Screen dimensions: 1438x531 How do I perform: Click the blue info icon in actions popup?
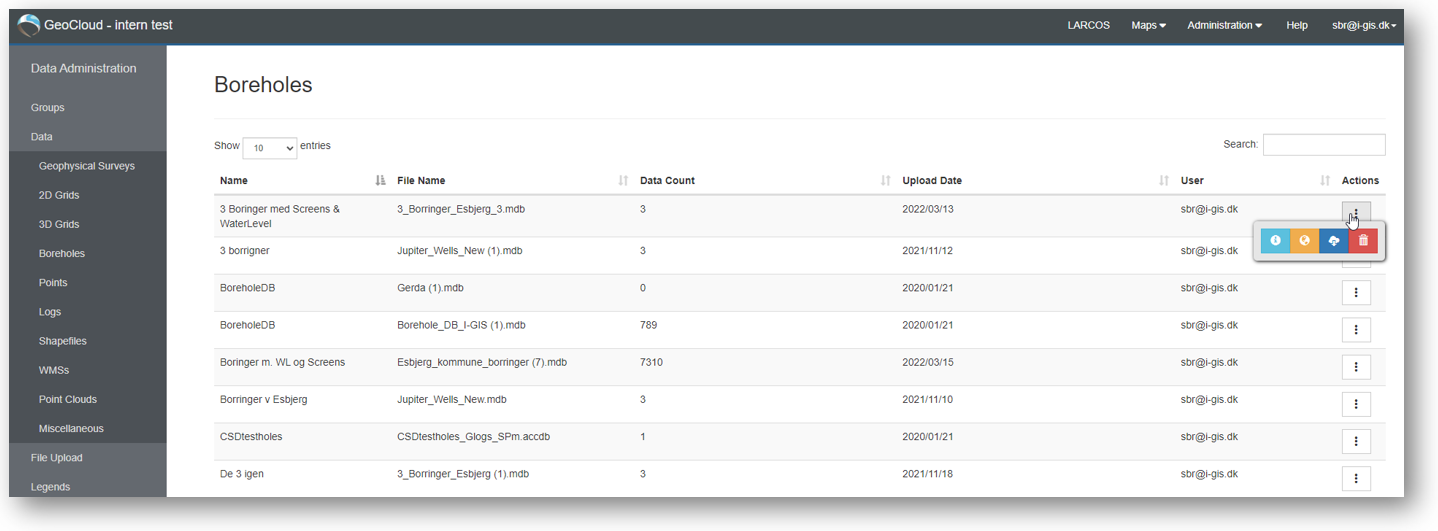click(1275, 241)
